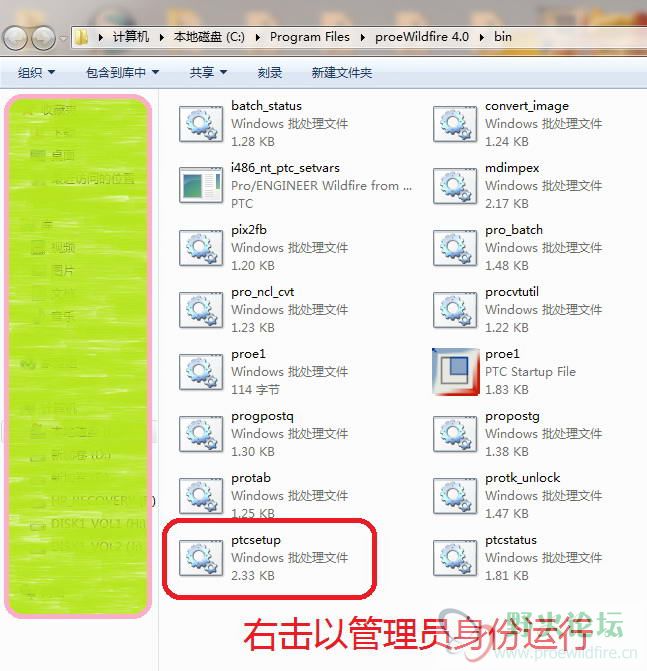Image resolution: width=647 pixels, height=671 pixels.
Task: Click the protk_unlock file name
Action: (x=522, y=478)
